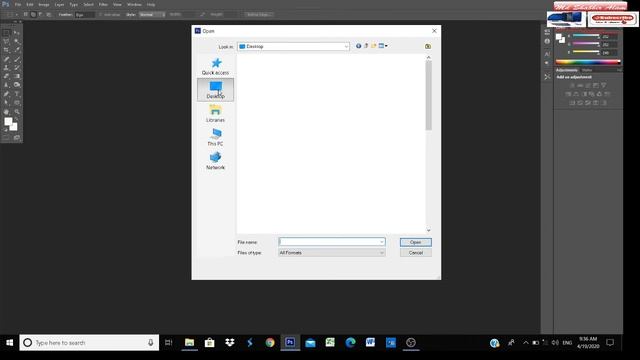Screen dimensions: 640x360
Task: Select the Hand tool
Action: pos(6,111)
